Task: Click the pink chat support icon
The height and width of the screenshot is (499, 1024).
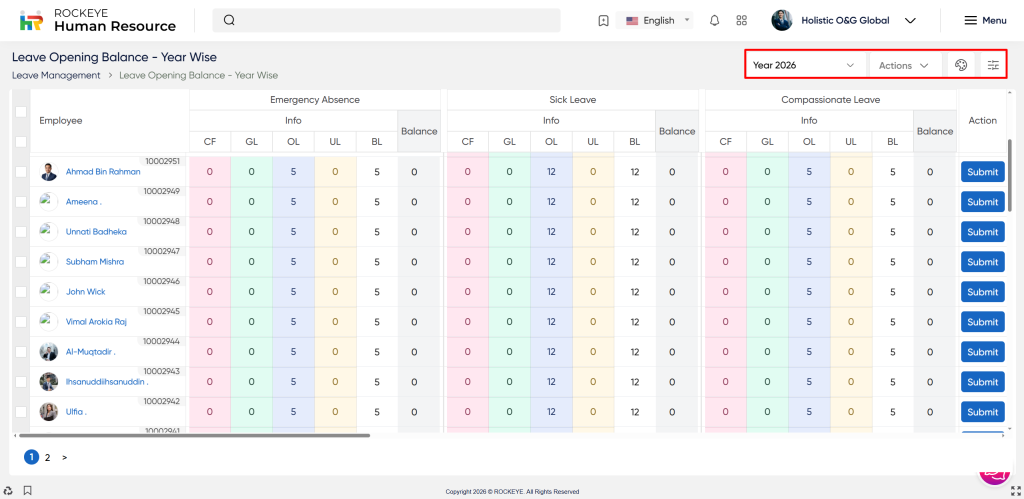Action: point(993,472)
